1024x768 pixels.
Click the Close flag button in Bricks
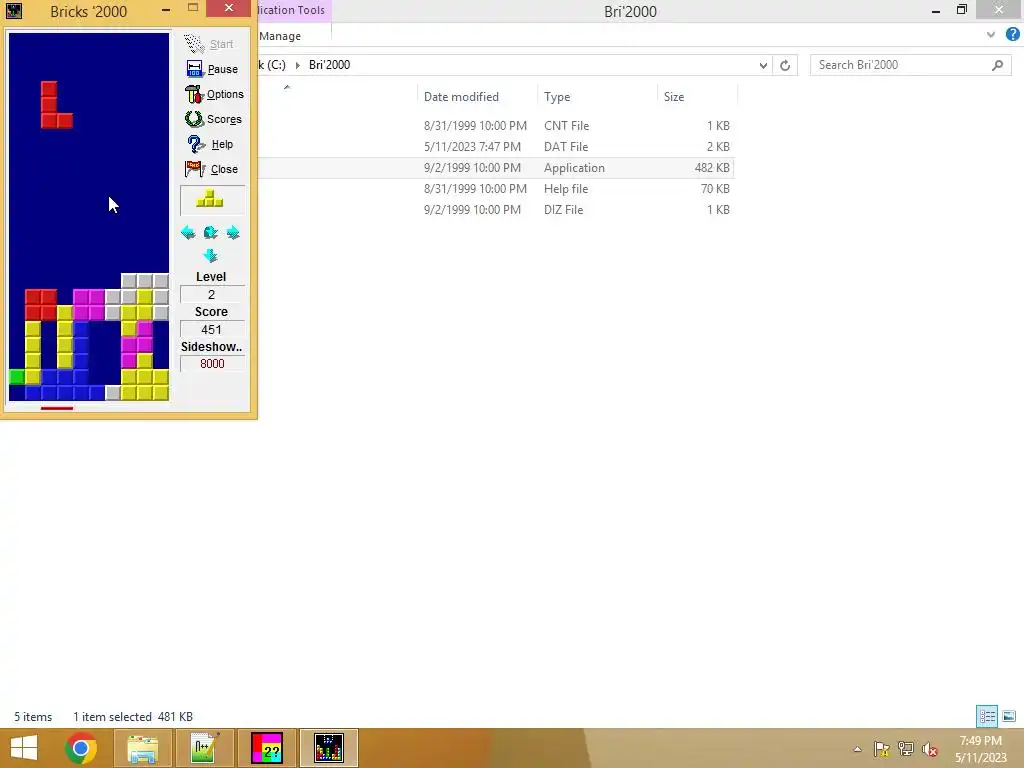pyautogui.click(x=212, y=169)
